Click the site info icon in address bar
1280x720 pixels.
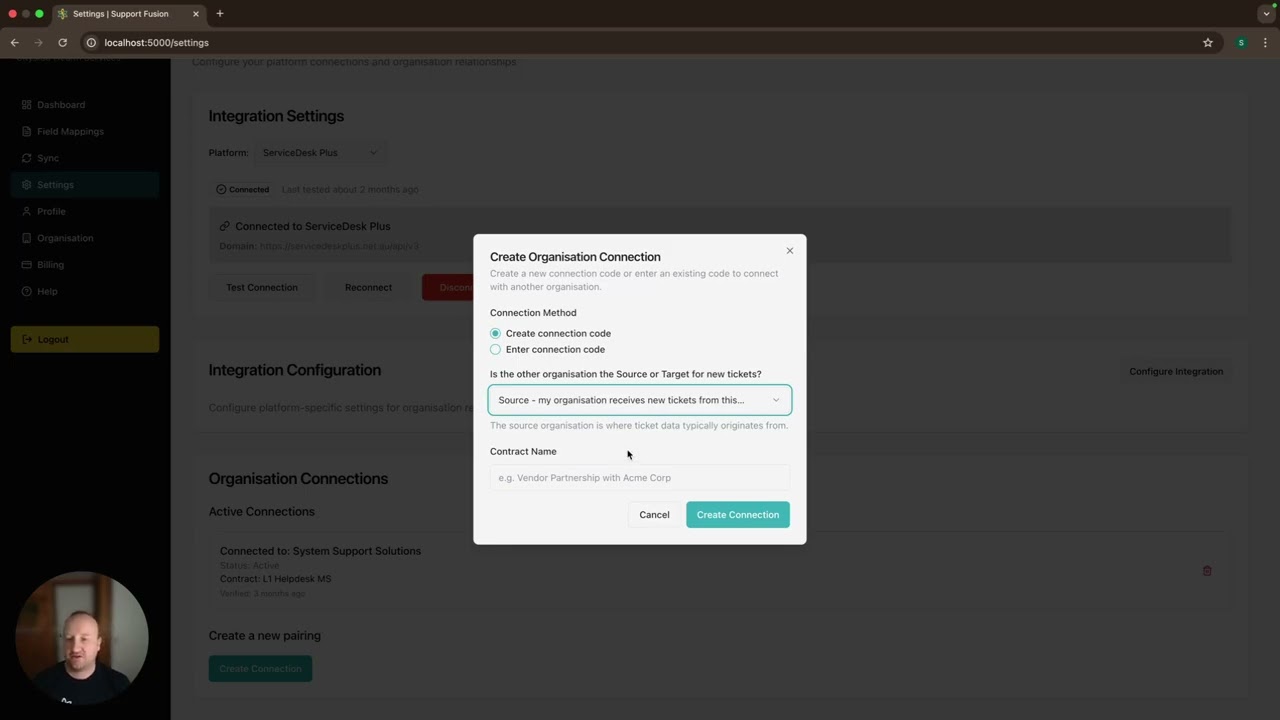click(x=91, y=43)
